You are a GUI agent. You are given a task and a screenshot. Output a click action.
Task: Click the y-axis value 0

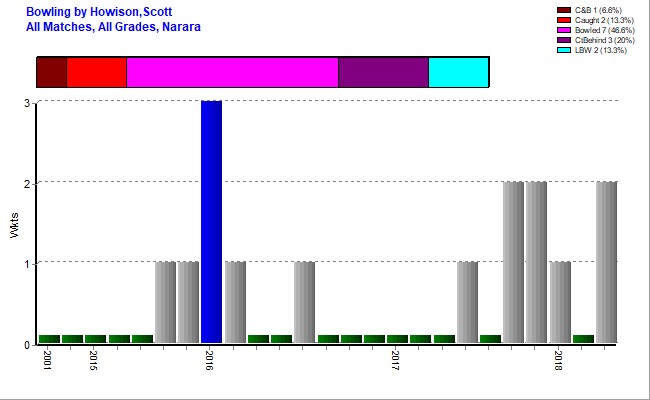[27, 345]
